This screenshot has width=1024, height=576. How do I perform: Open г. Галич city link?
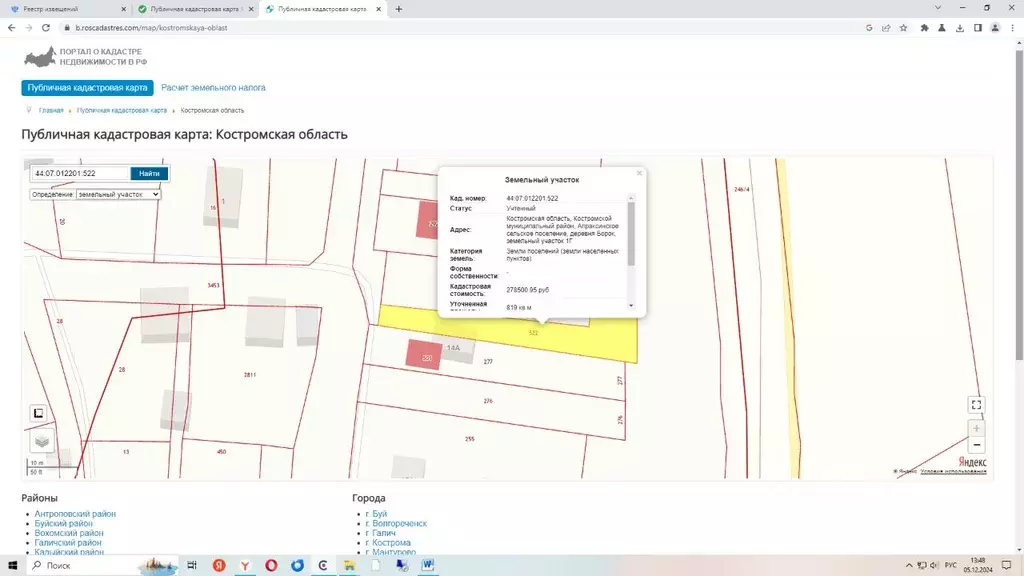pos(380,533)
